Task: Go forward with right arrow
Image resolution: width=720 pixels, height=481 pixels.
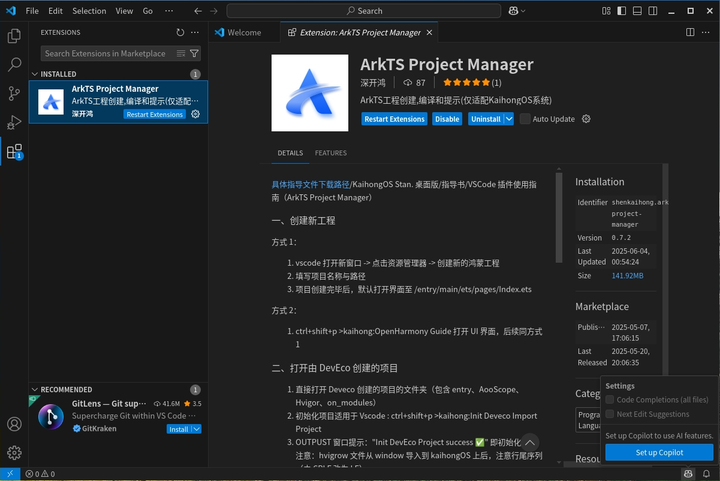Action: click(214, 11)
